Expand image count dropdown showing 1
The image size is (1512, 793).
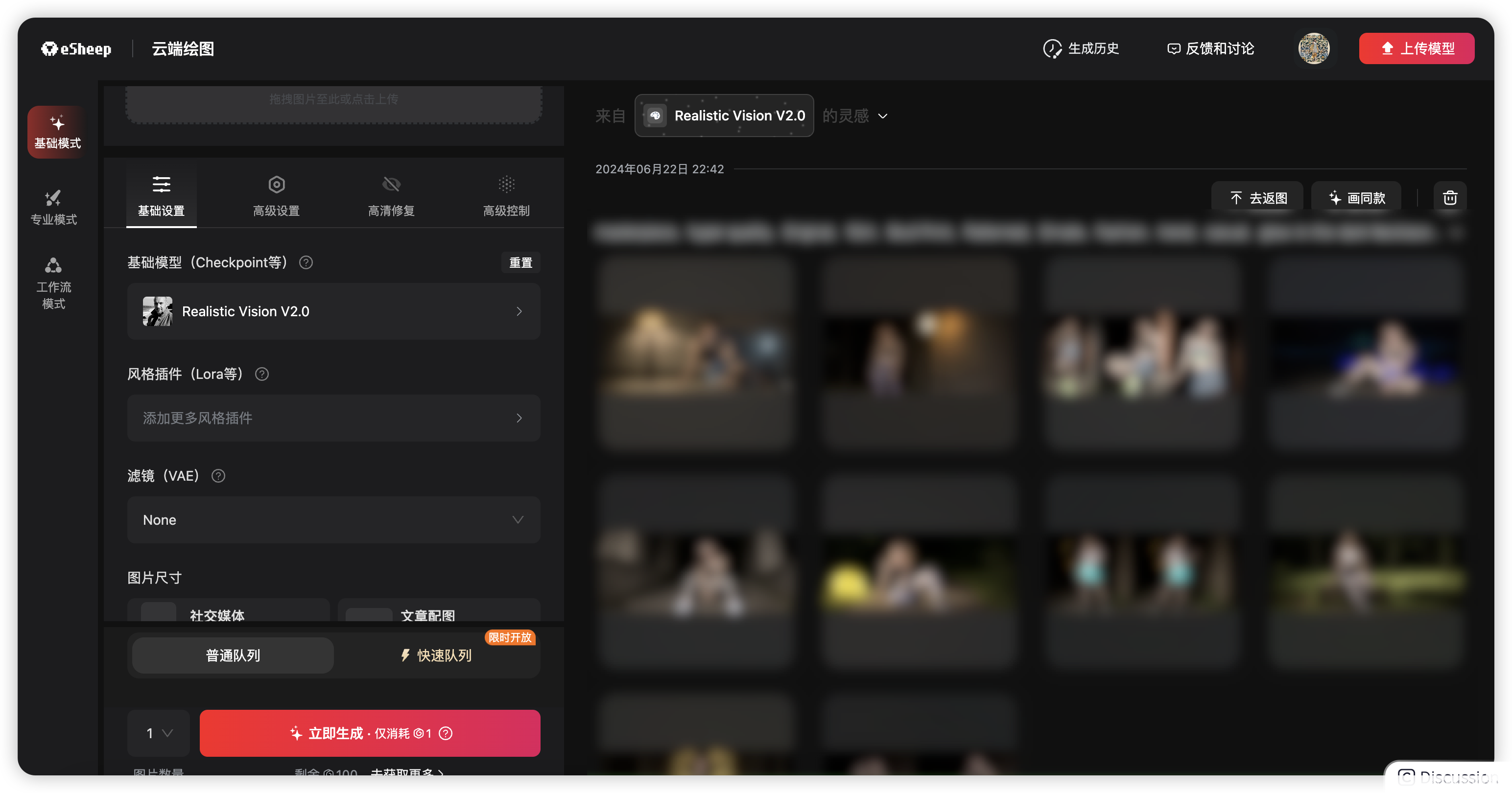[159, 733]
